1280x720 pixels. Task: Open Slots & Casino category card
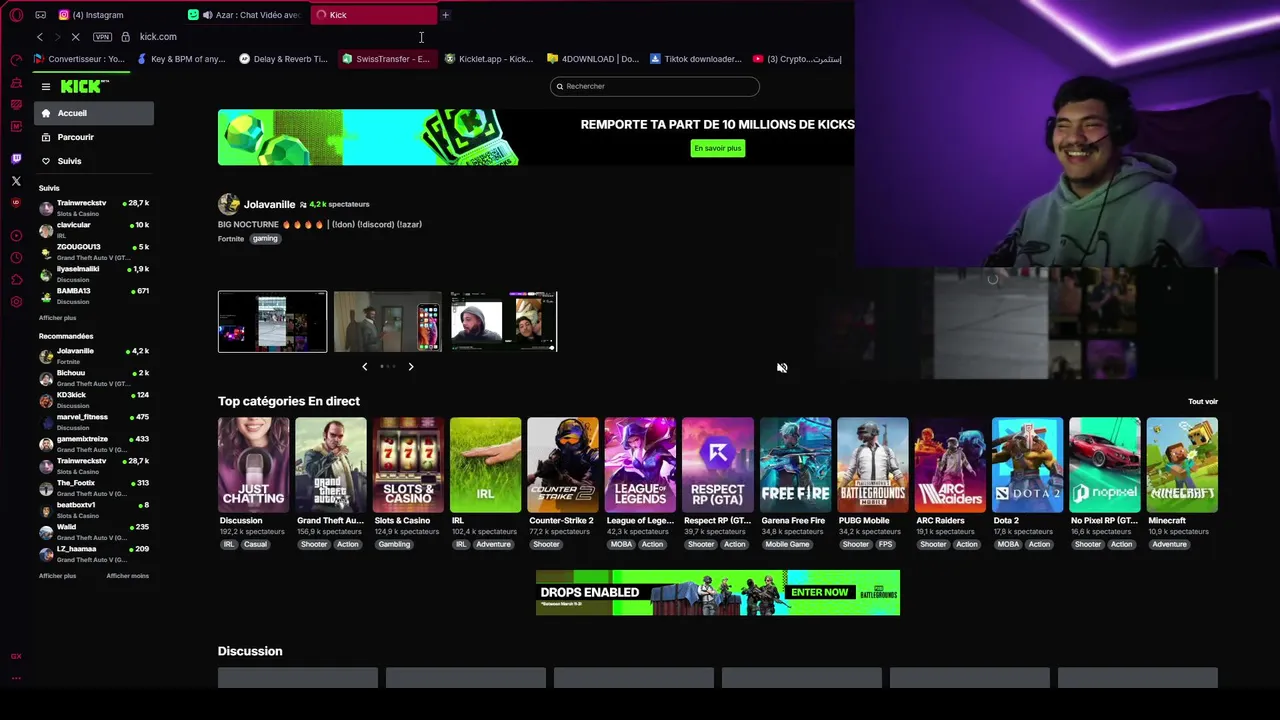coord(408,465)
